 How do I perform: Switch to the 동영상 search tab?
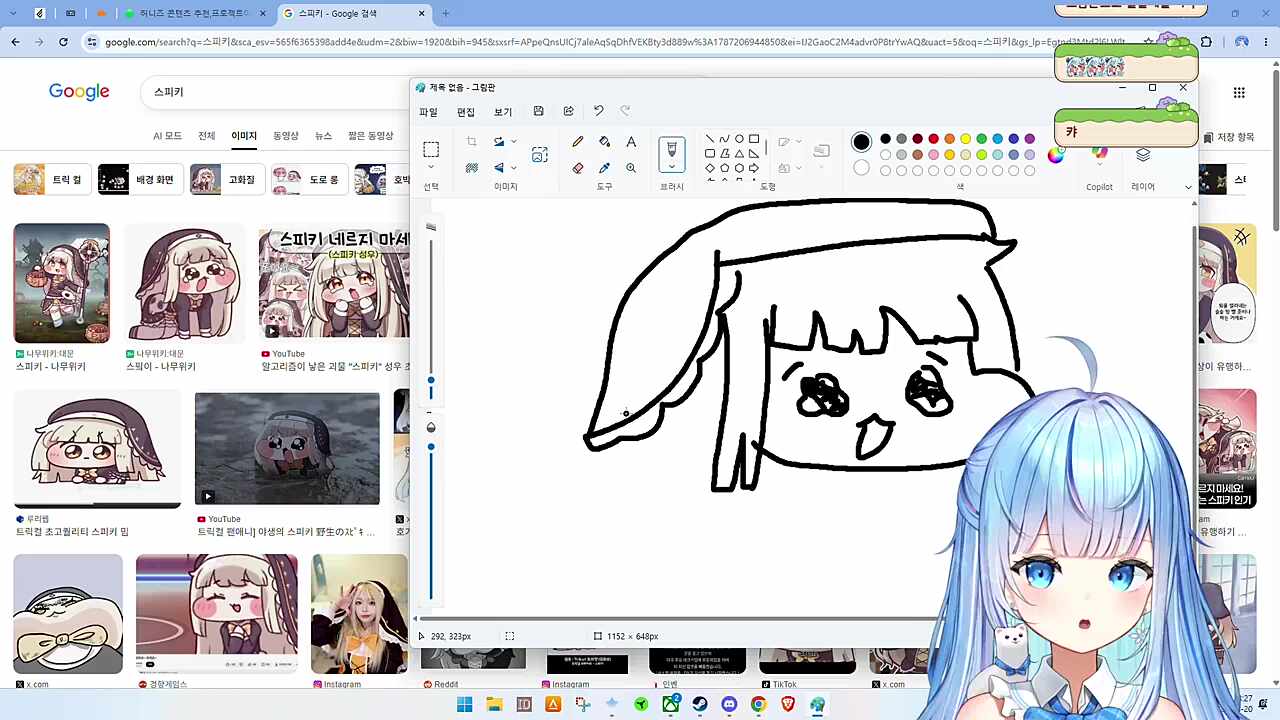point(286,136)
